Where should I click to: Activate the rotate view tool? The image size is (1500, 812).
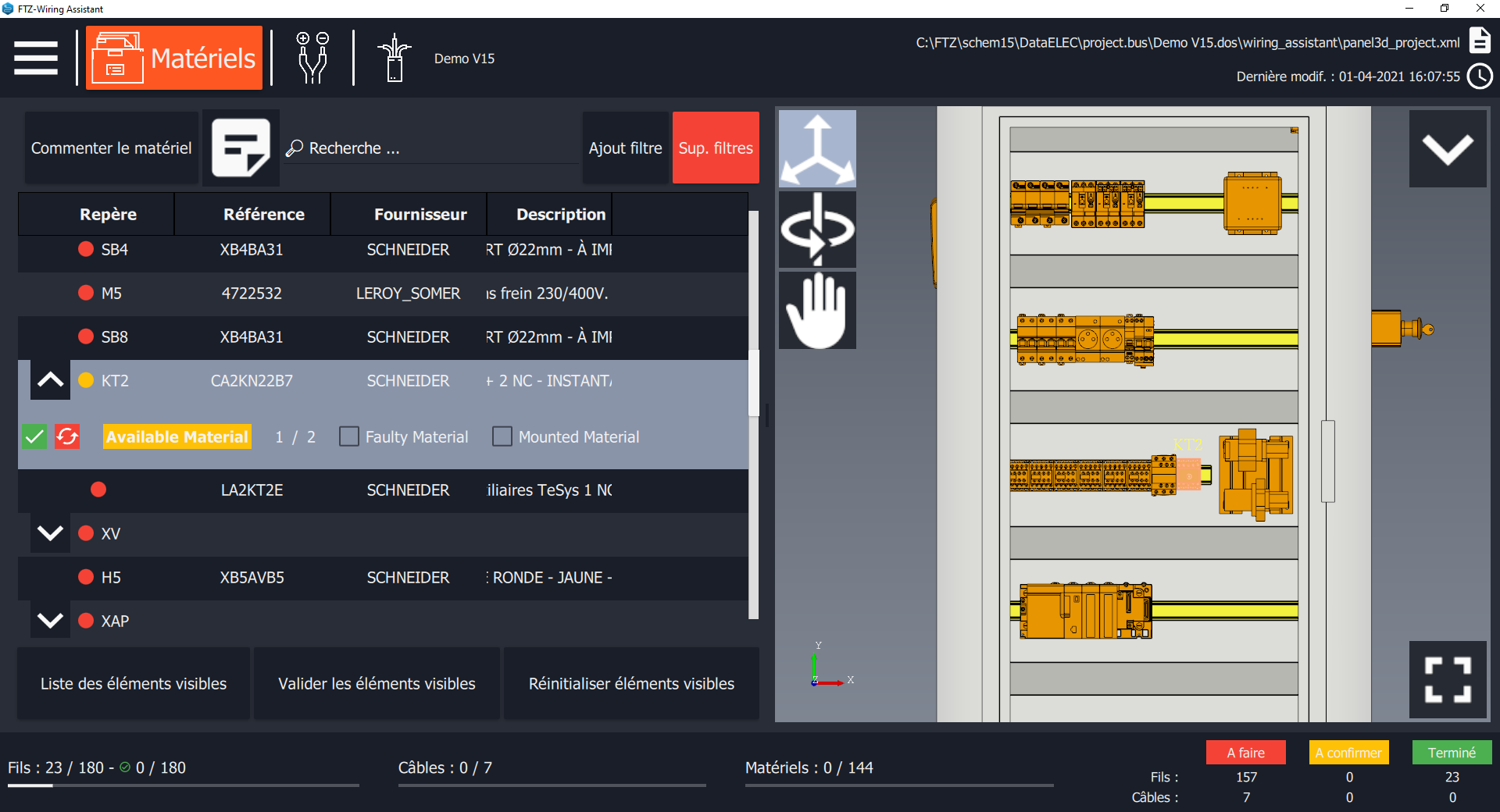coord(816,229)
